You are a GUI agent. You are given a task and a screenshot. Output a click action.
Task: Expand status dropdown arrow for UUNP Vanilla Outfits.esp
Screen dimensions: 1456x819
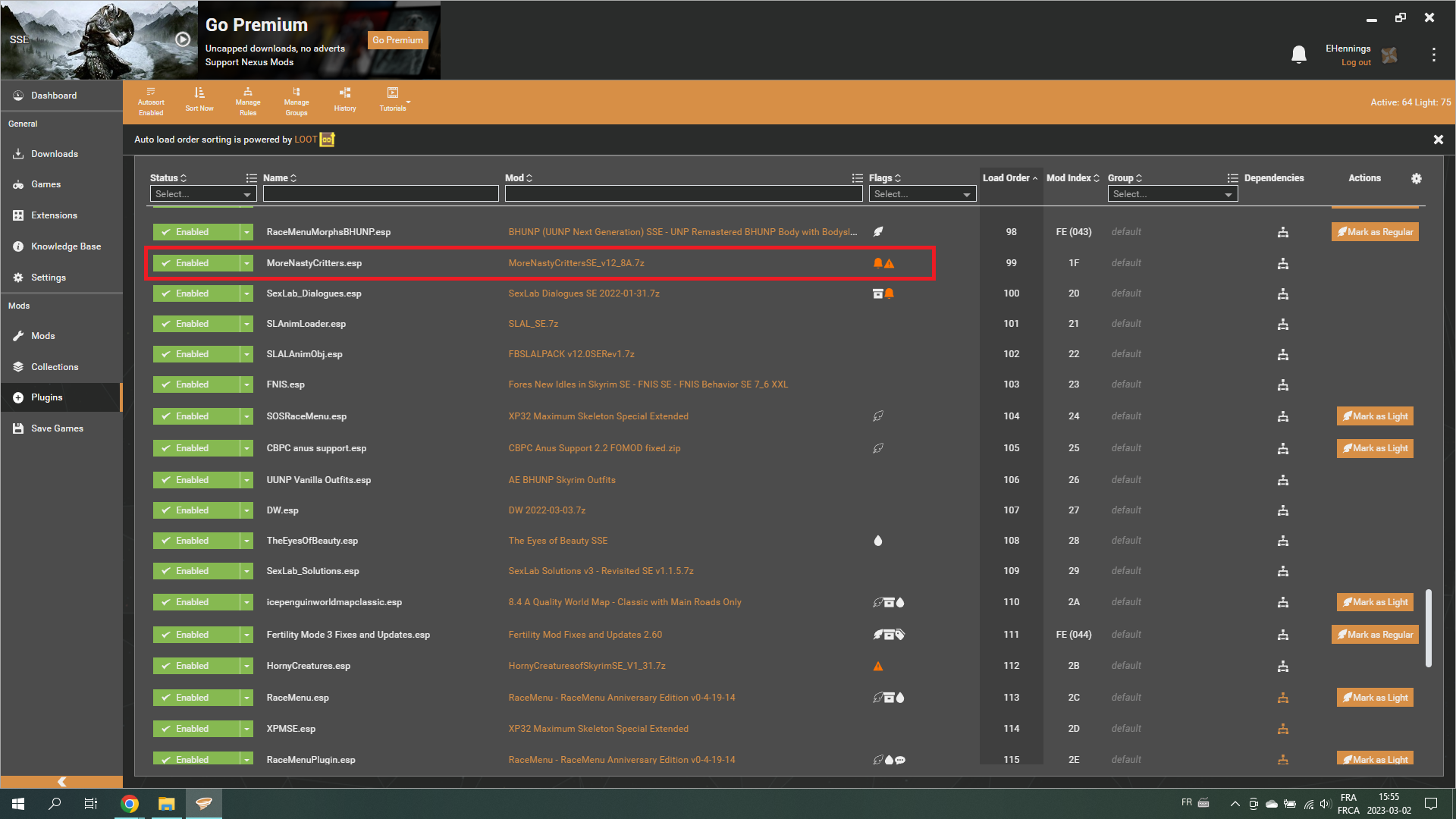coord(246,480)
